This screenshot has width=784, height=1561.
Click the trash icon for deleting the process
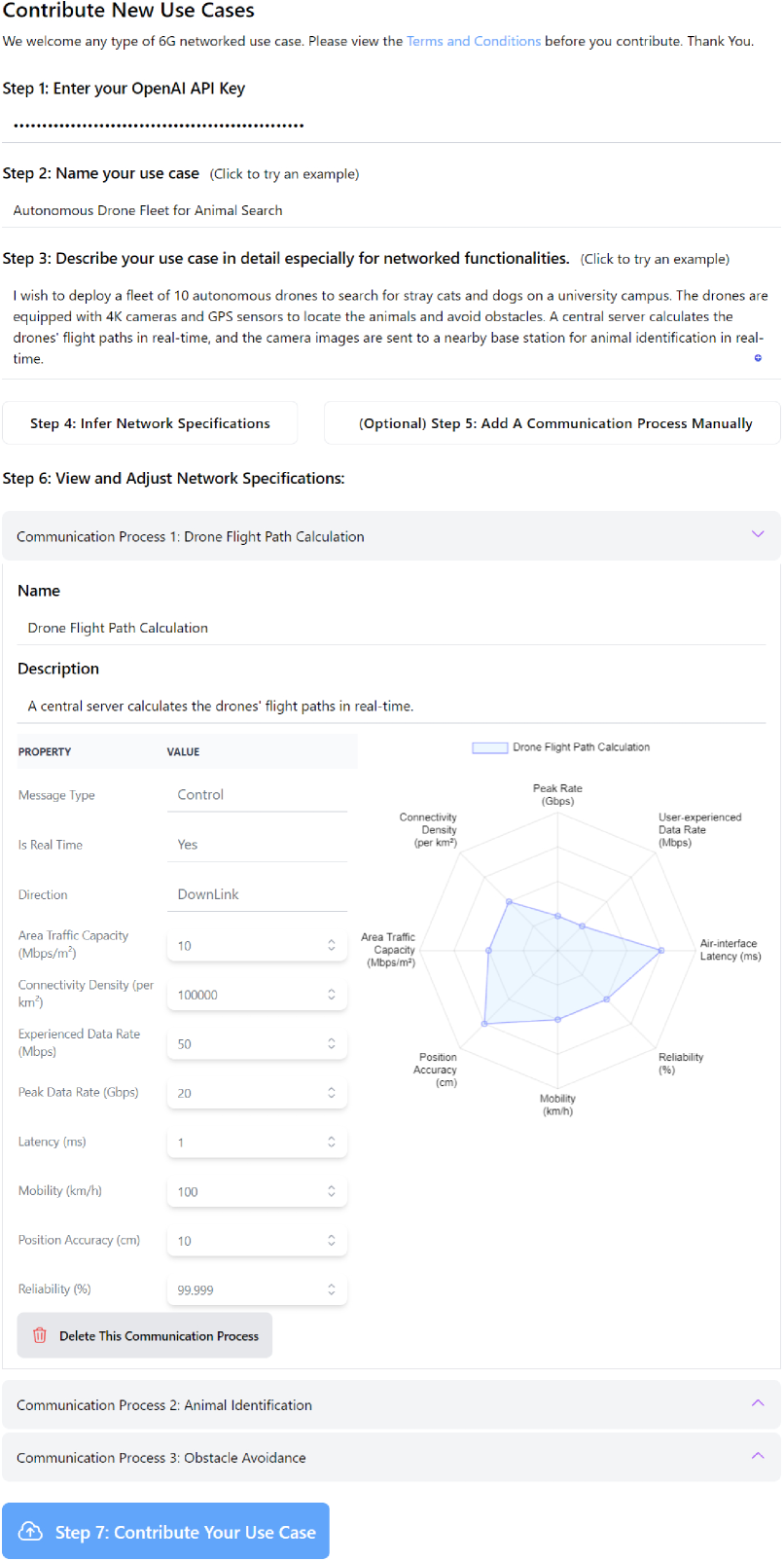(x=40, y=1335)
